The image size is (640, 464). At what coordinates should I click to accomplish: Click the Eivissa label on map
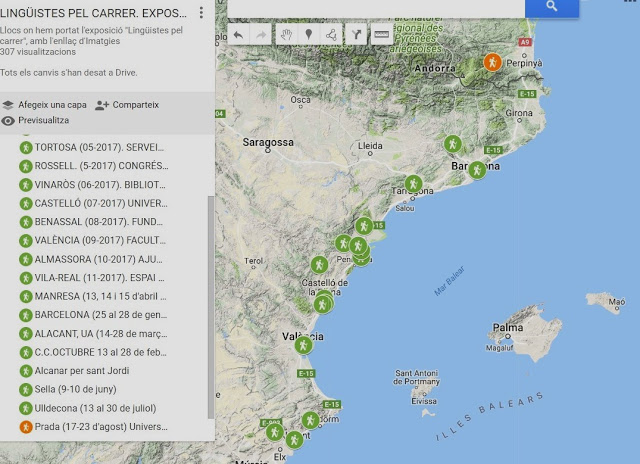coord(424,401)
